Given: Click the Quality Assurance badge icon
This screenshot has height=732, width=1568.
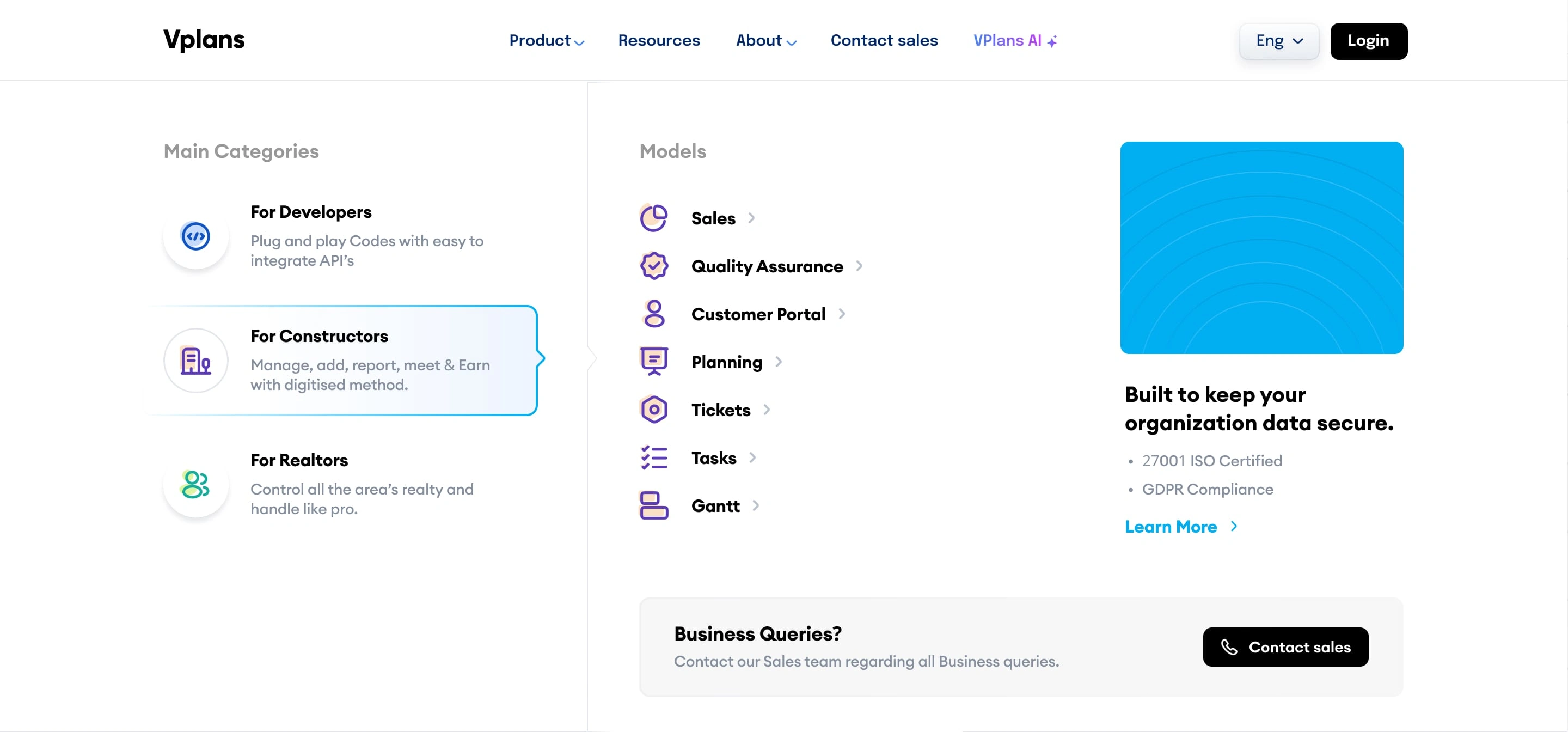Looking at the screenshot, I should tap(654, 266).
